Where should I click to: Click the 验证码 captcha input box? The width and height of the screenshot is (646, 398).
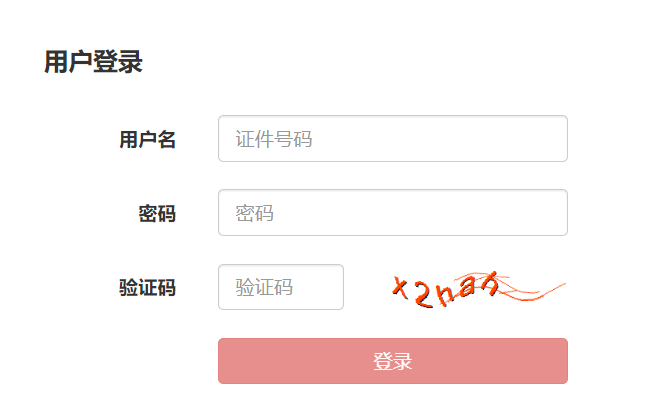pyautogui.click(x=281, y=287)
